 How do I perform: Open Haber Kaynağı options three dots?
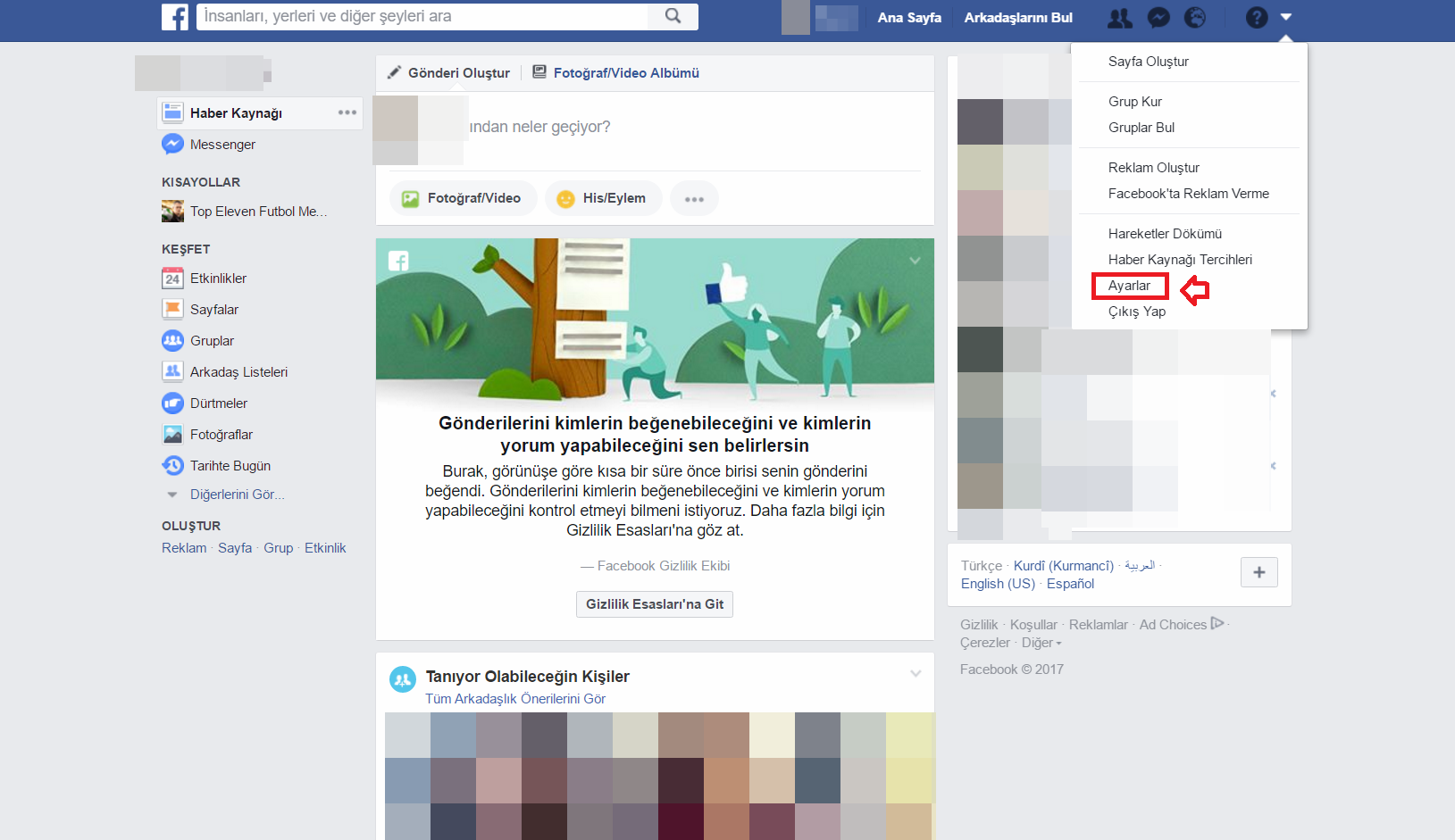[x=347, y=112]
